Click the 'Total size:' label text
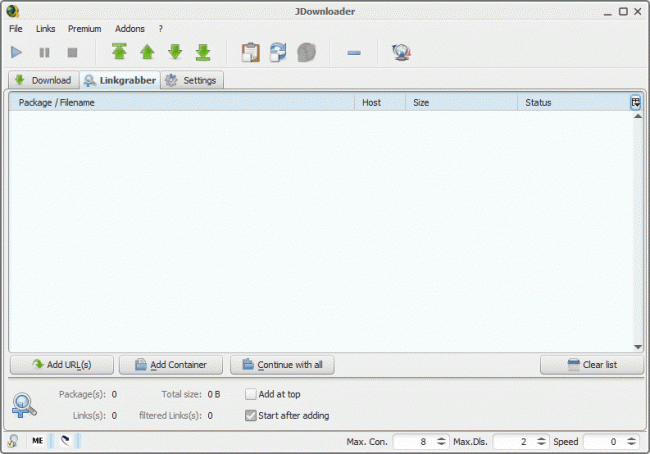650x454 pixels. [182, 394]
